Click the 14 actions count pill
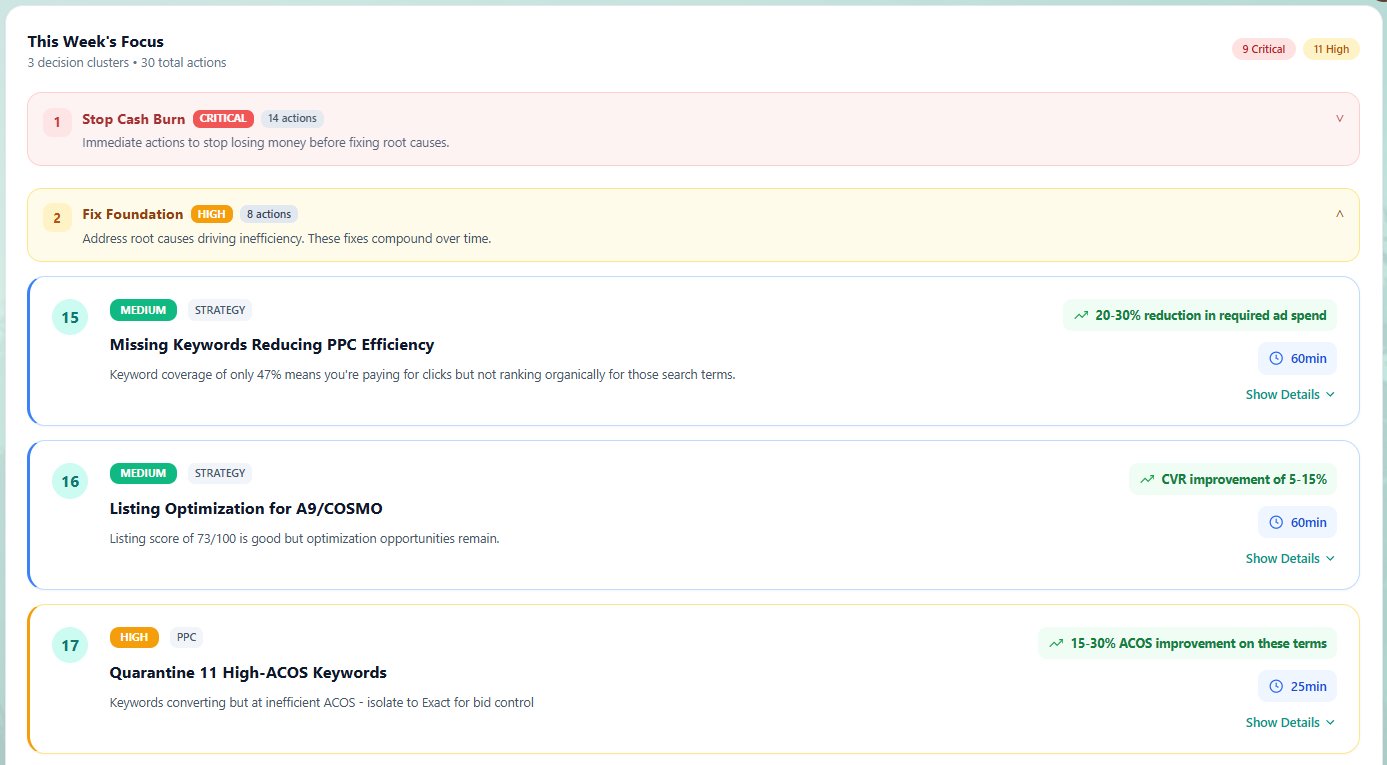This screenshot has height=765, width=1387. point(292,118)
